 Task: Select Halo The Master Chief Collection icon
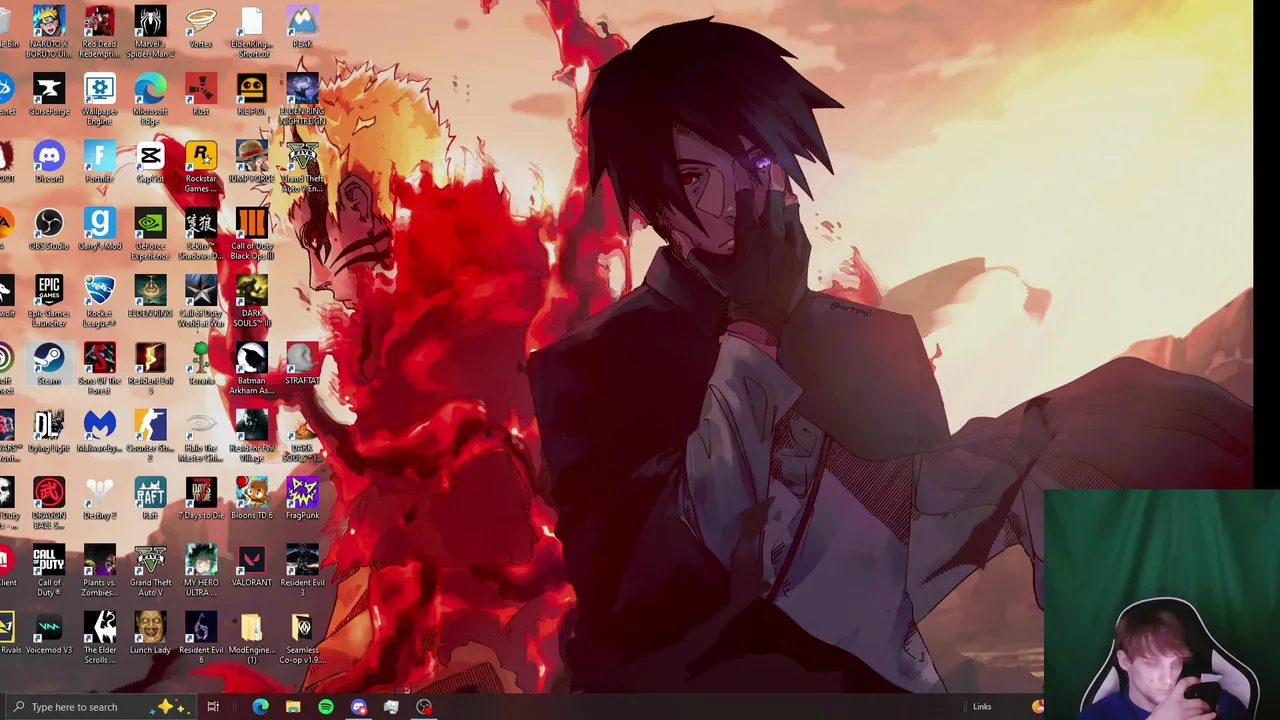point(201,434)
